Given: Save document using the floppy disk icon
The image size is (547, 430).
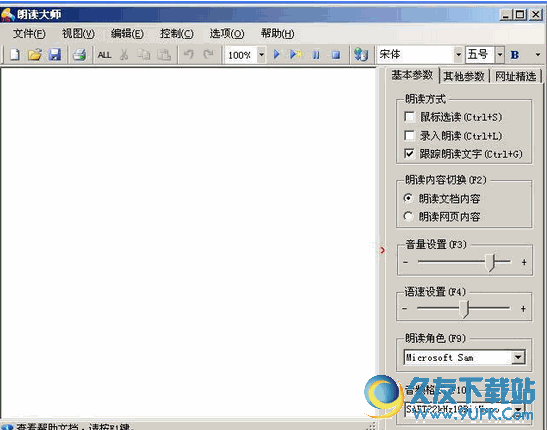Looking at the screenshot, I should (55, 55).
